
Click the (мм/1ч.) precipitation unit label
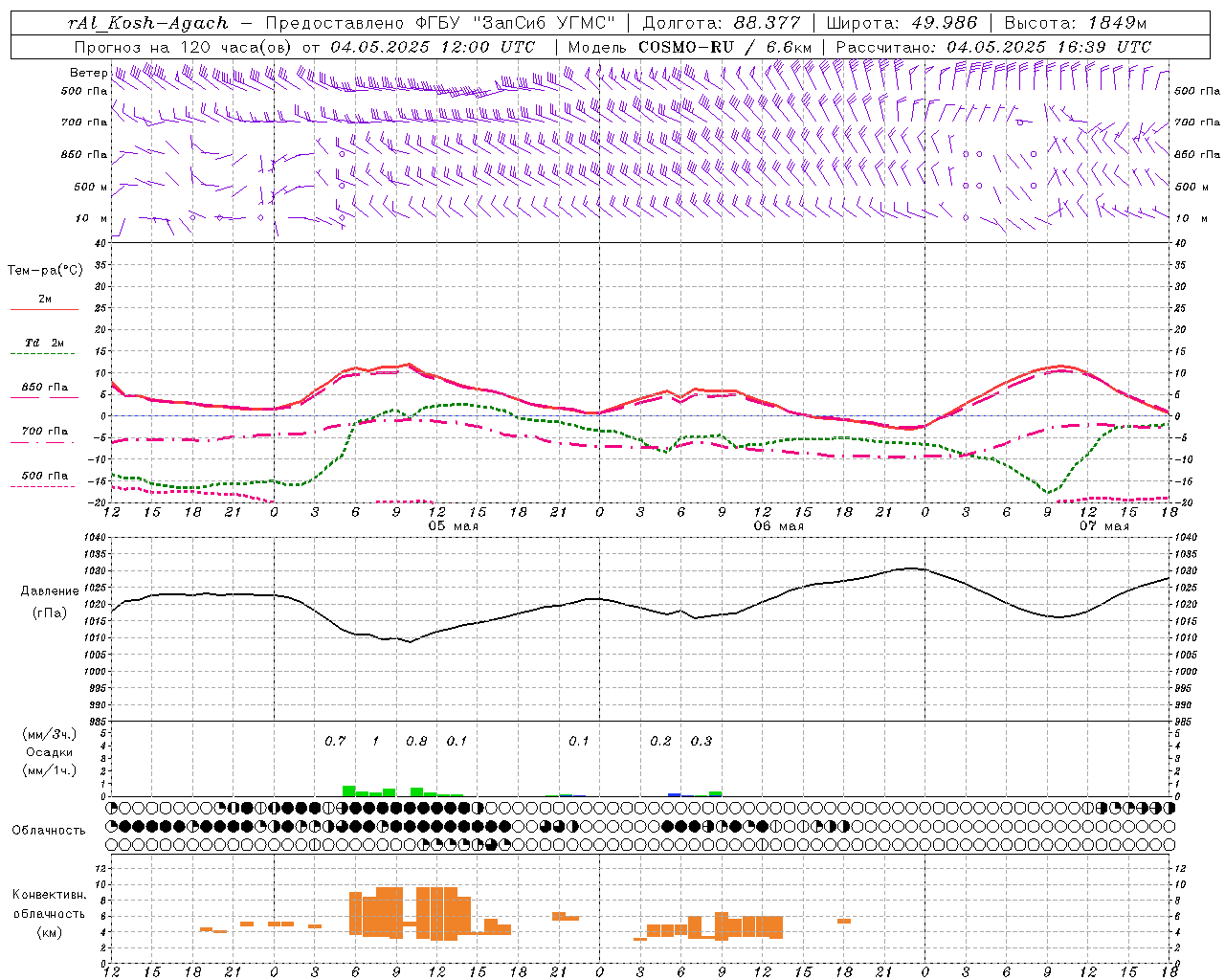(50, 770)
